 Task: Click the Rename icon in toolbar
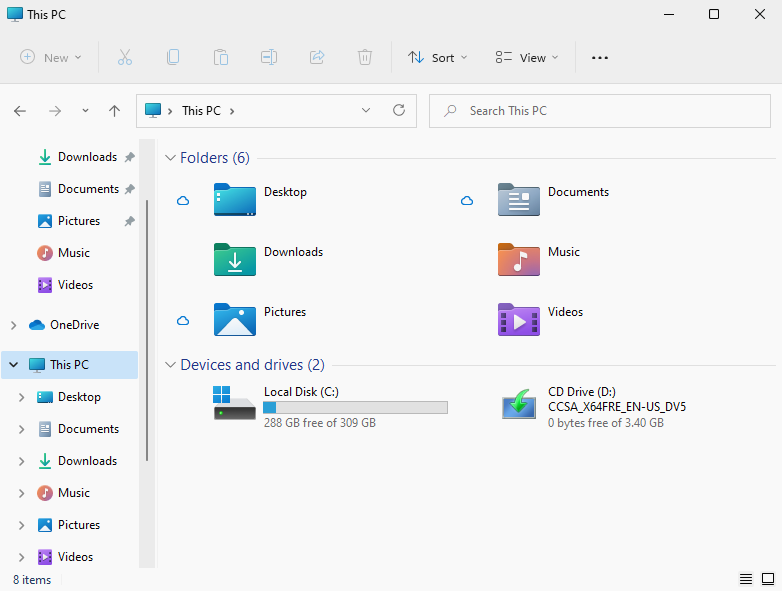269,57
